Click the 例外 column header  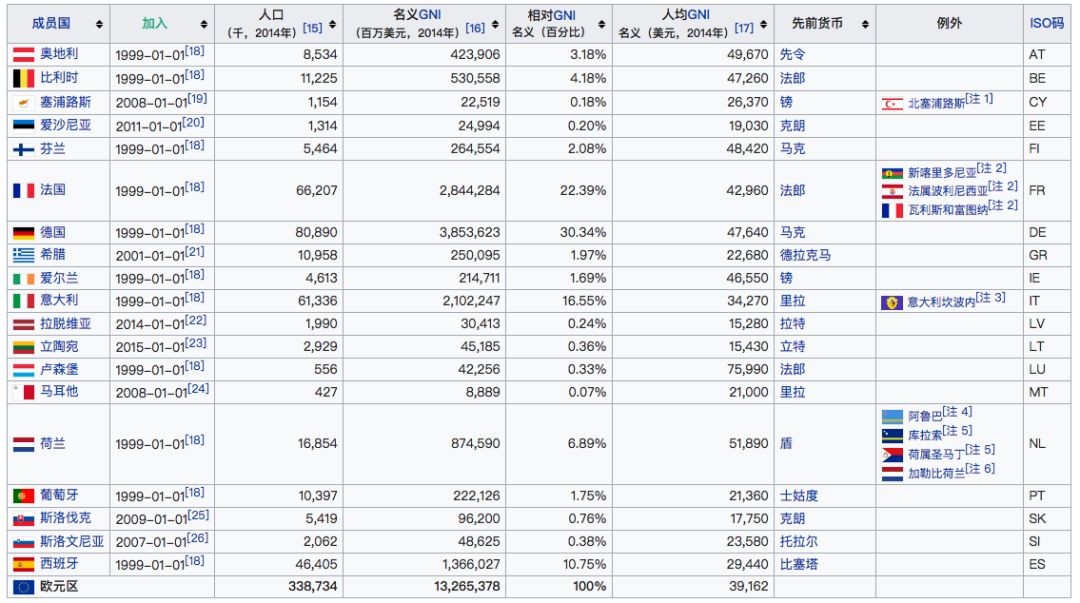pyautogui.click(x=949, y=23)
